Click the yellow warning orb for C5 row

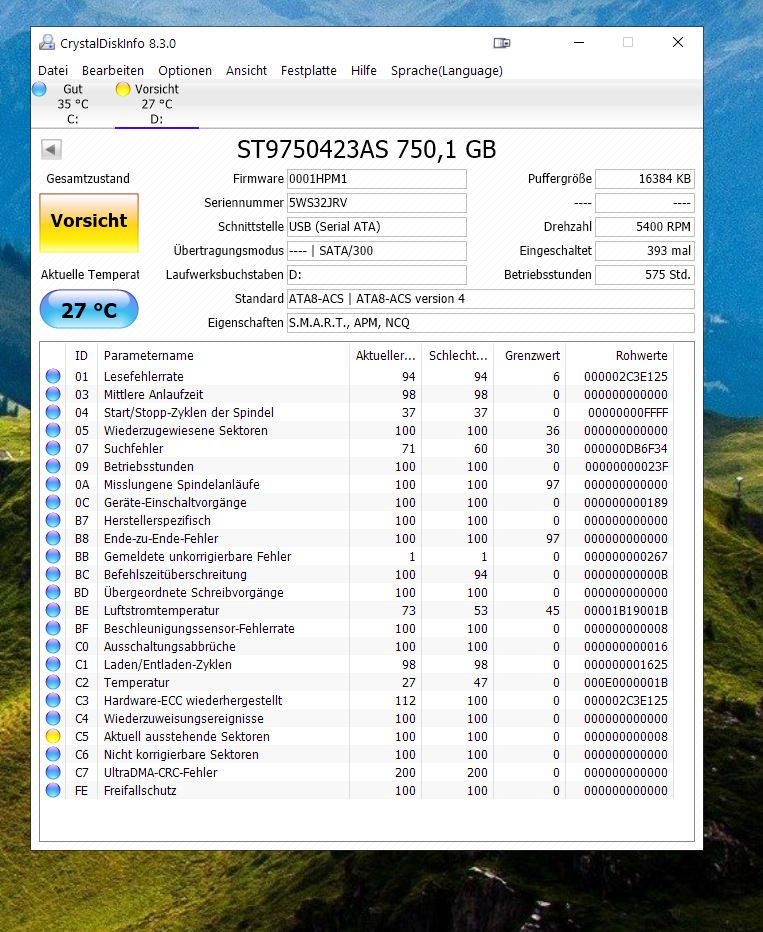point(53,736)
